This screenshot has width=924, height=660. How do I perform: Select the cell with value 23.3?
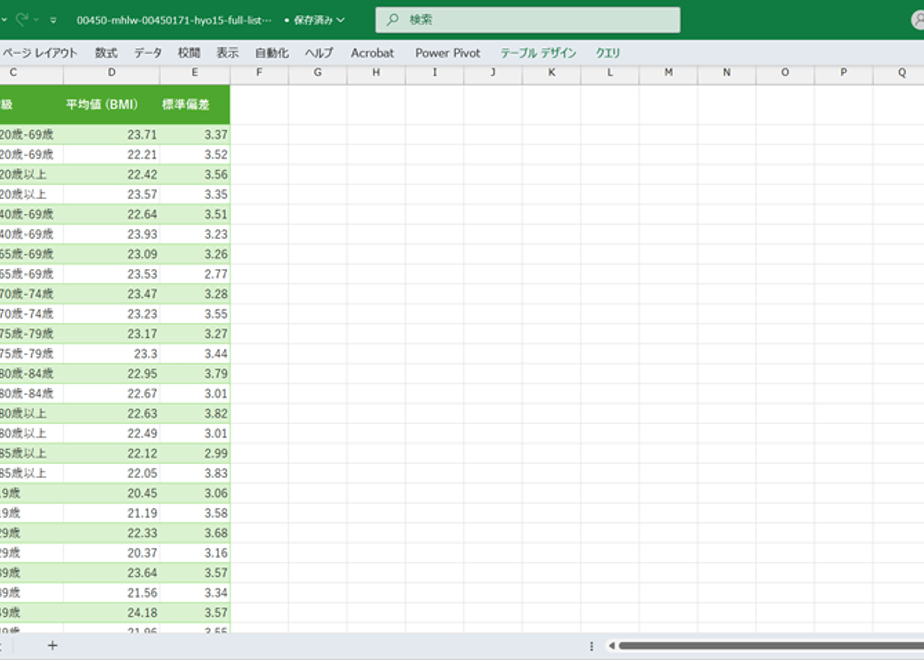(111, 354)
